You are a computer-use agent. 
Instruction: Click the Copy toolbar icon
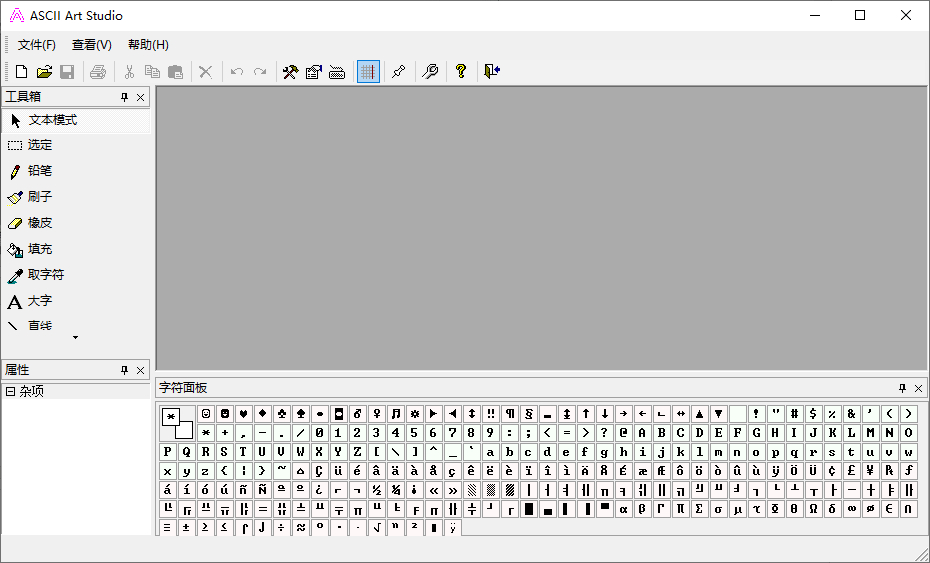[152, 72]
